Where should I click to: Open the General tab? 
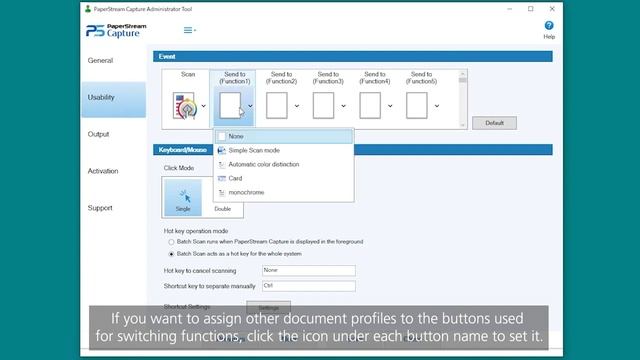pos(114,60)
